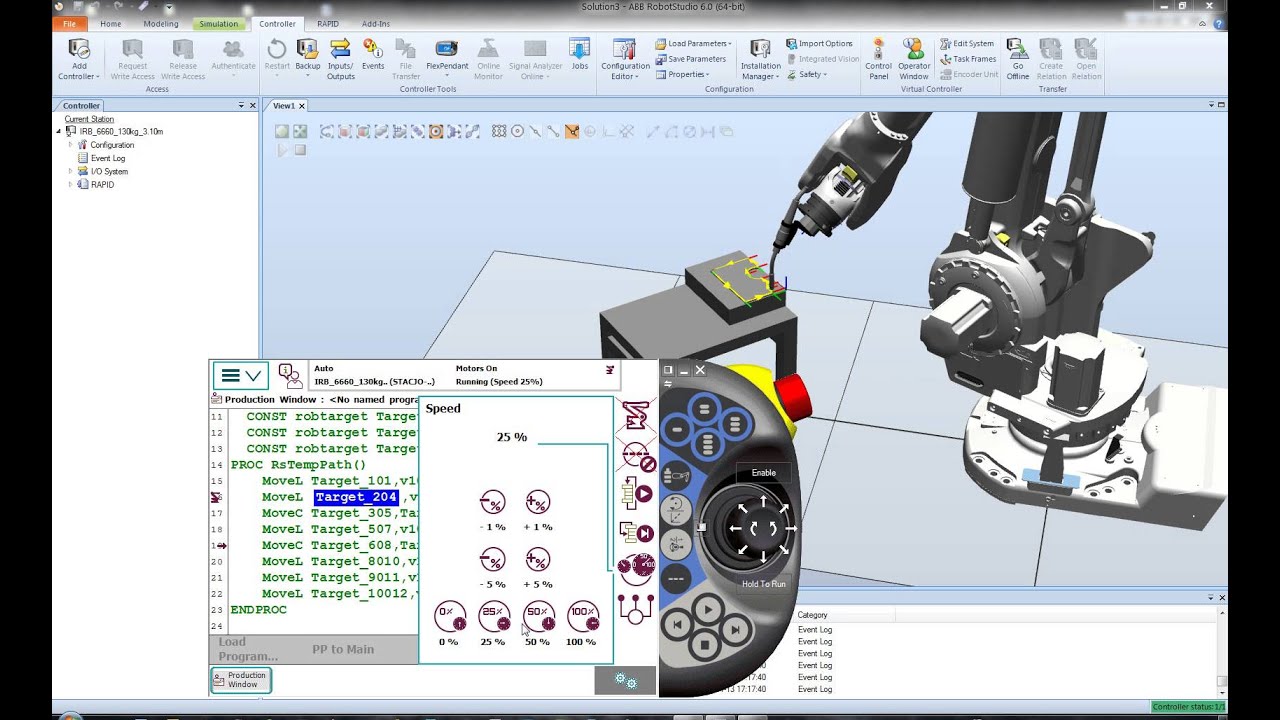Open Controller panel options dropdown arrow

(x=241, y=105)
